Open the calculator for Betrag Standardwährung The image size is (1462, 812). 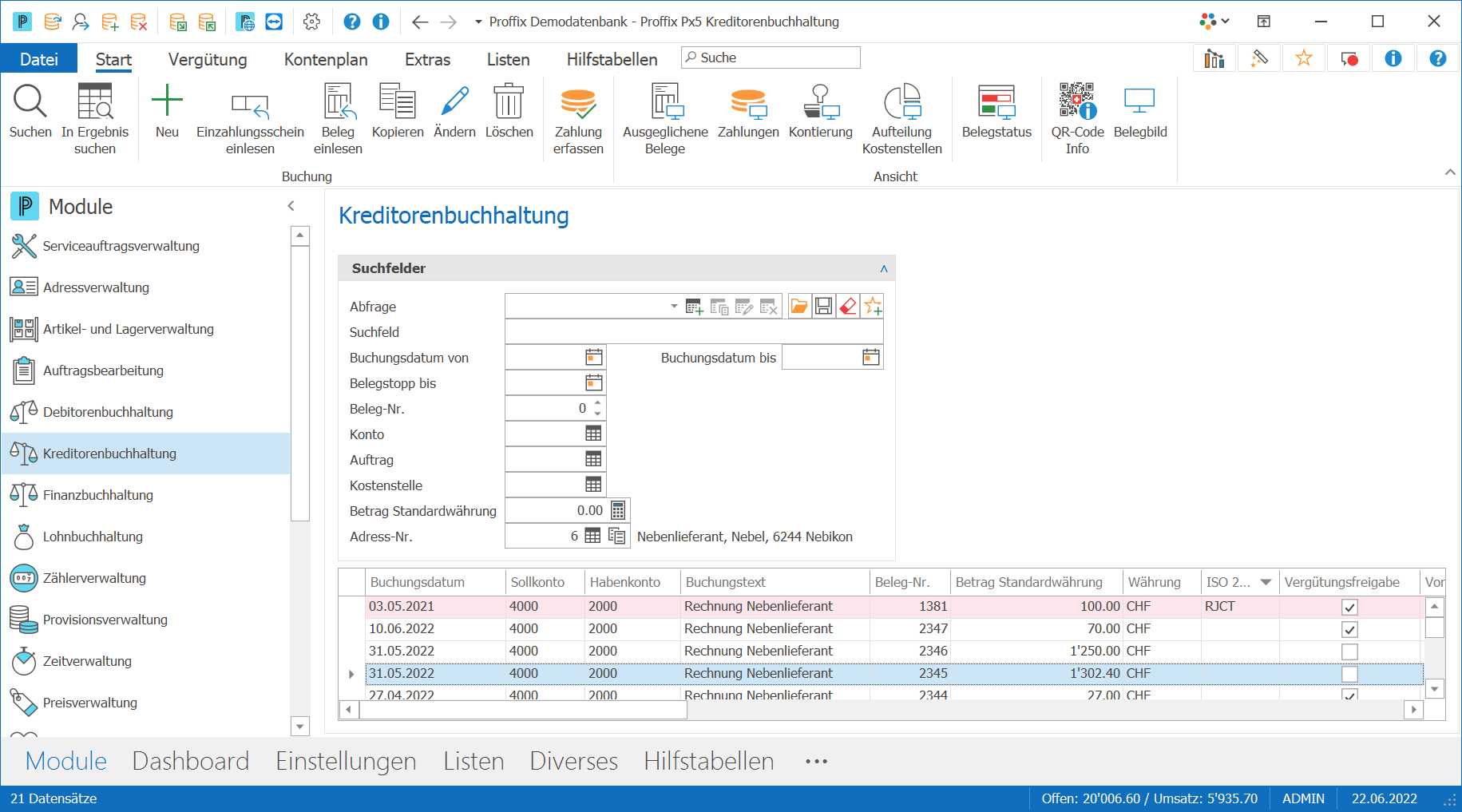coord(618,510)
